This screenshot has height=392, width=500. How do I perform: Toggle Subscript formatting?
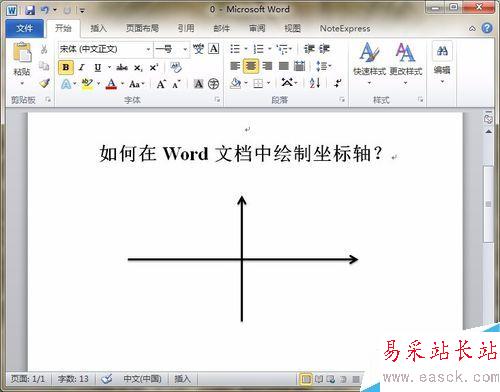[138, 68]
